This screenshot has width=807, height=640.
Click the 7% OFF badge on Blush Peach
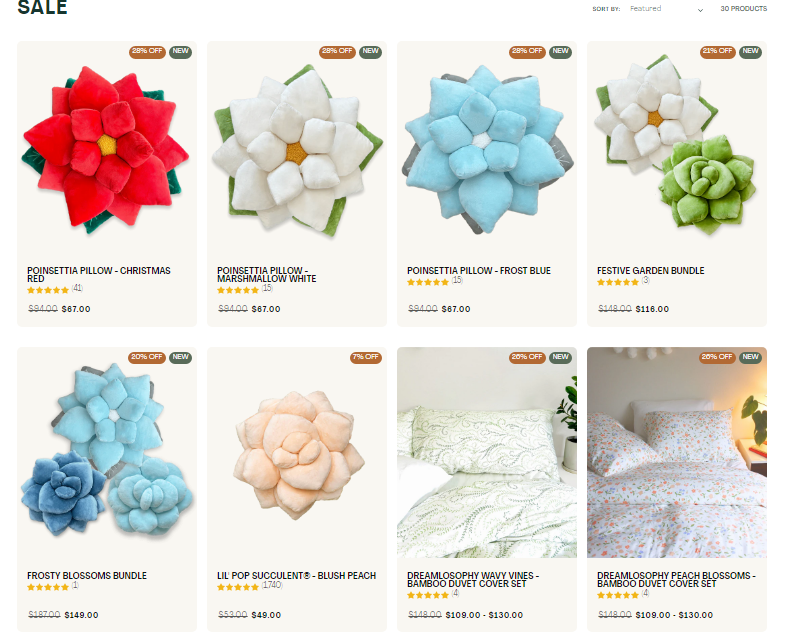point(365,357)
